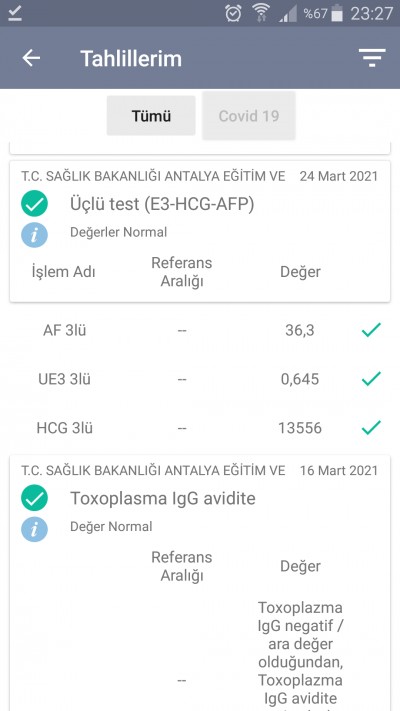Switch to the Covid 19 tab

[249, 116]
